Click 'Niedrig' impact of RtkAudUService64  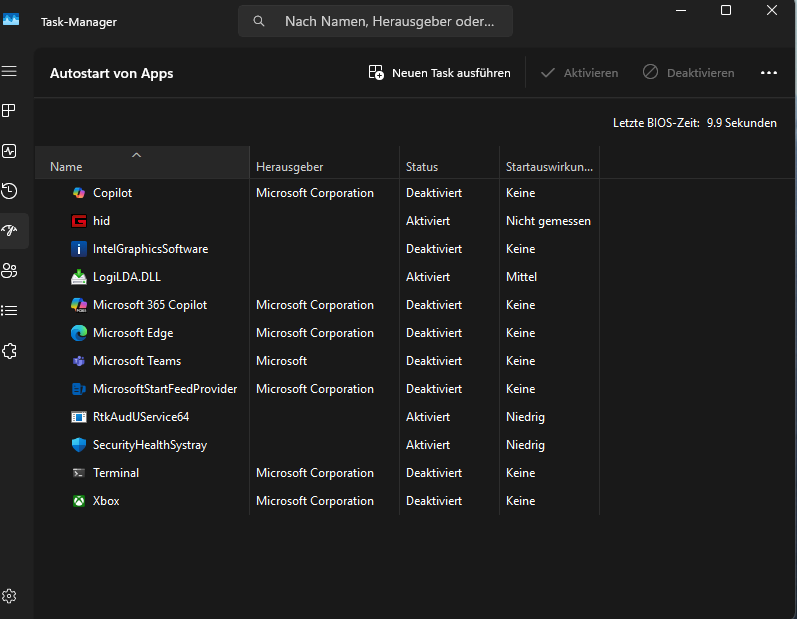tap(526, 417)
